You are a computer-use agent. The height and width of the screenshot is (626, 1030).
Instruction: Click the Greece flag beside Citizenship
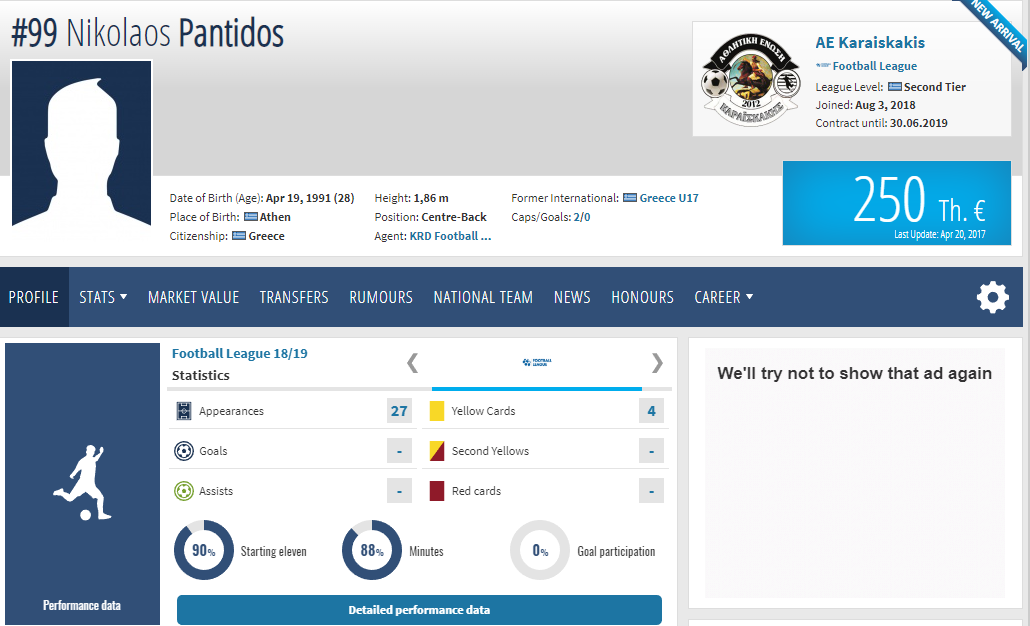[x=239, y=236]
